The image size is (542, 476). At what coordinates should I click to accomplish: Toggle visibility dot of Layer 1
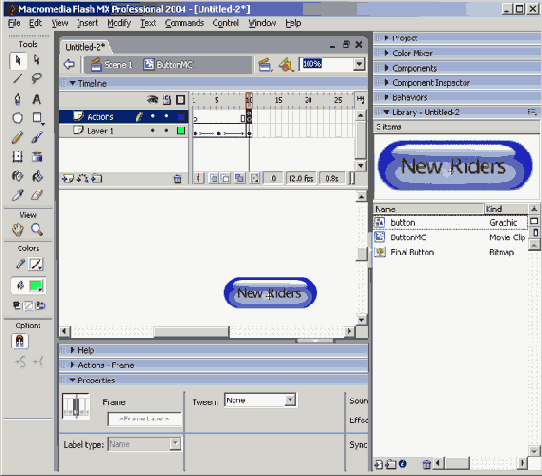coord(152,131)
